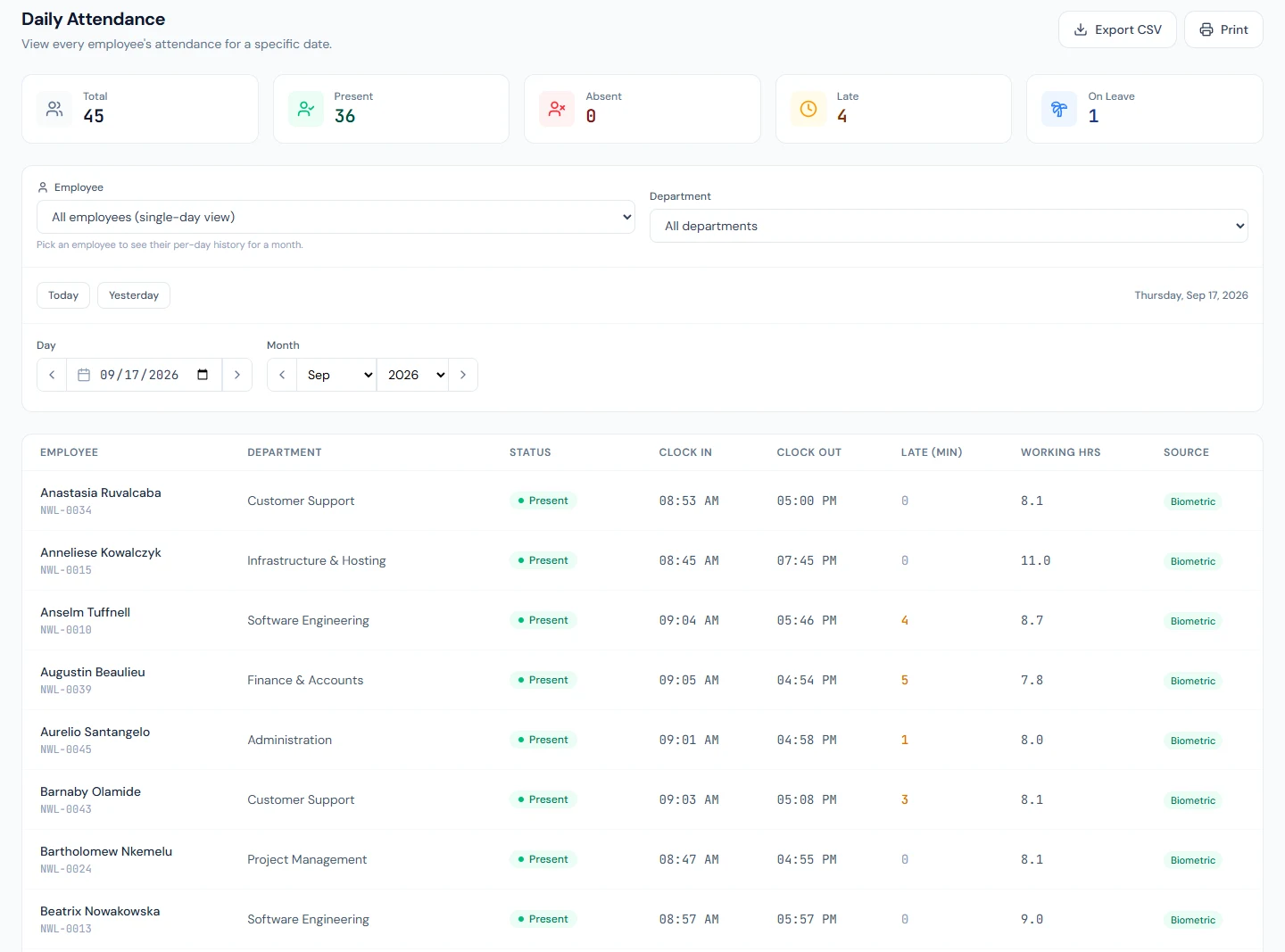Go to previous day arrow

tap(52, 375)
